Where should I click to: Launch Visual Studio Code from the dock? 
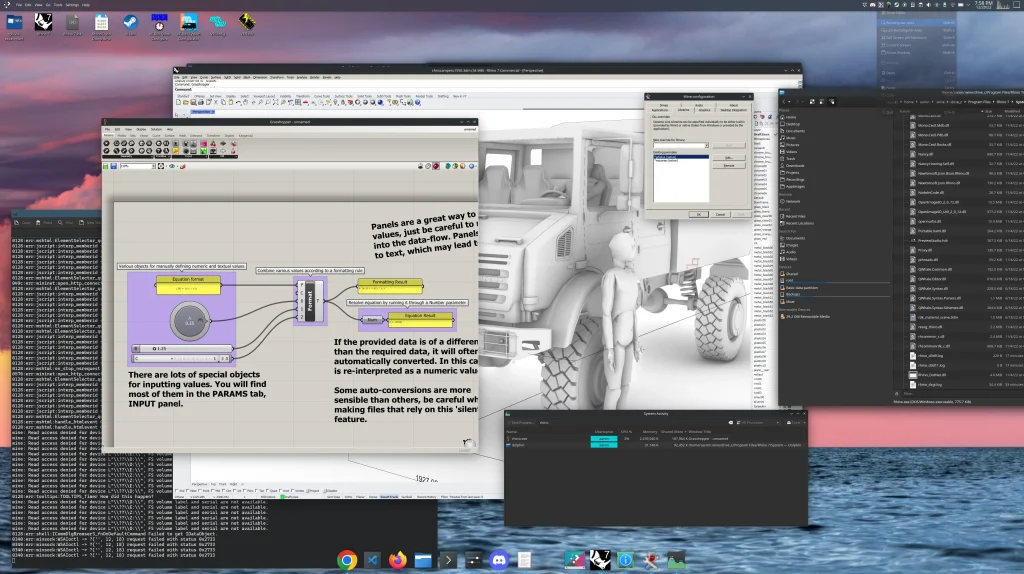(372, 560)
